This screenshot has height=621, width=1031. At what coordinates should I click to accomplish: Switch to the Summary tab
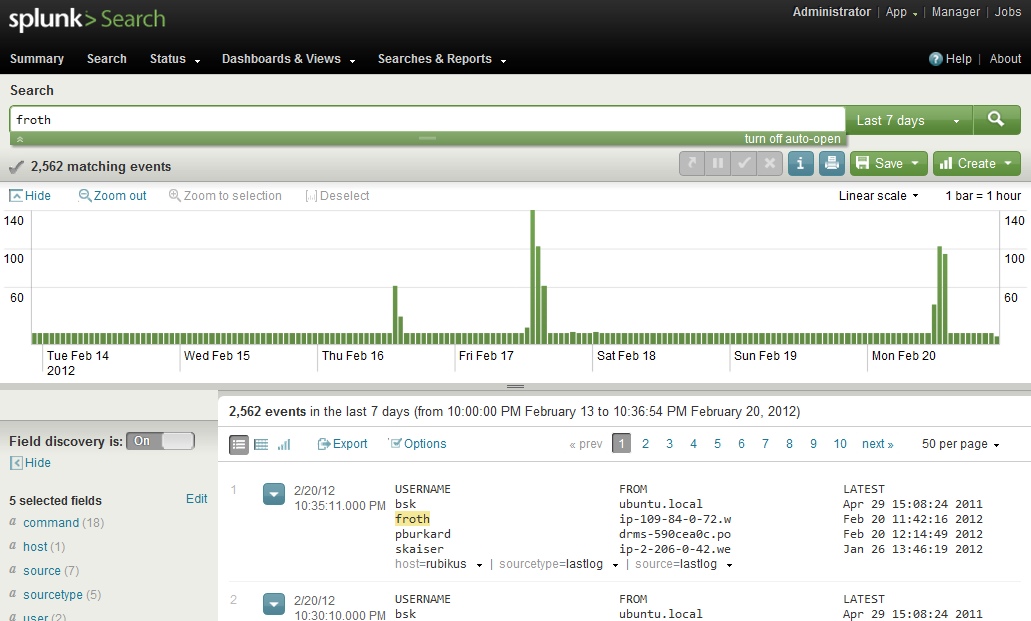tap(36, 59)
